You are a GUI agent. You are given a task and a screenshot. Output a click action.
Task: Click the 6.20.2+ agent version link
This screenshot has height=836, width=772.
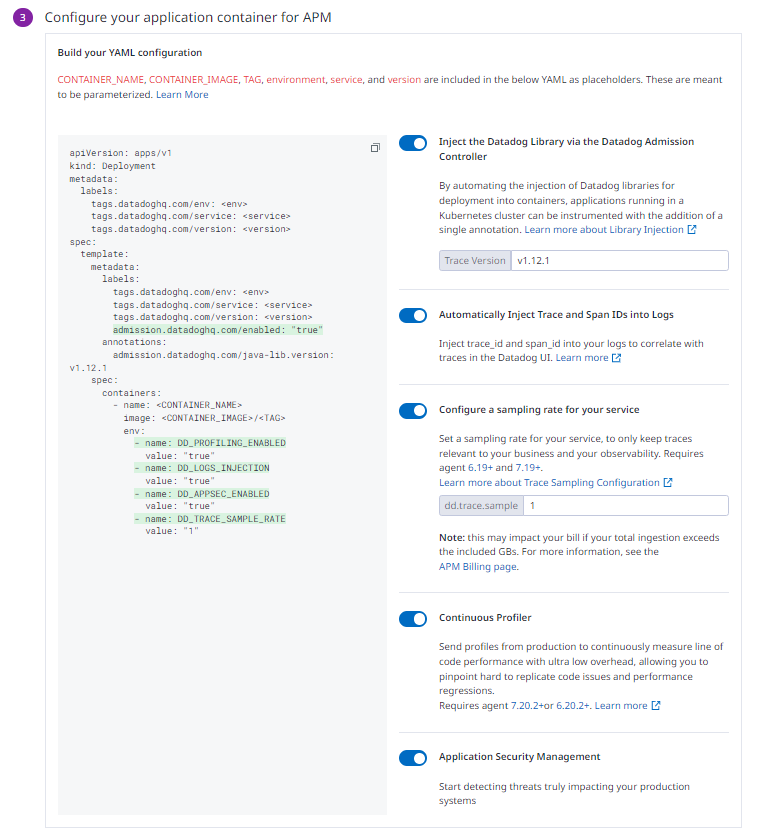(x=573, y=705)
